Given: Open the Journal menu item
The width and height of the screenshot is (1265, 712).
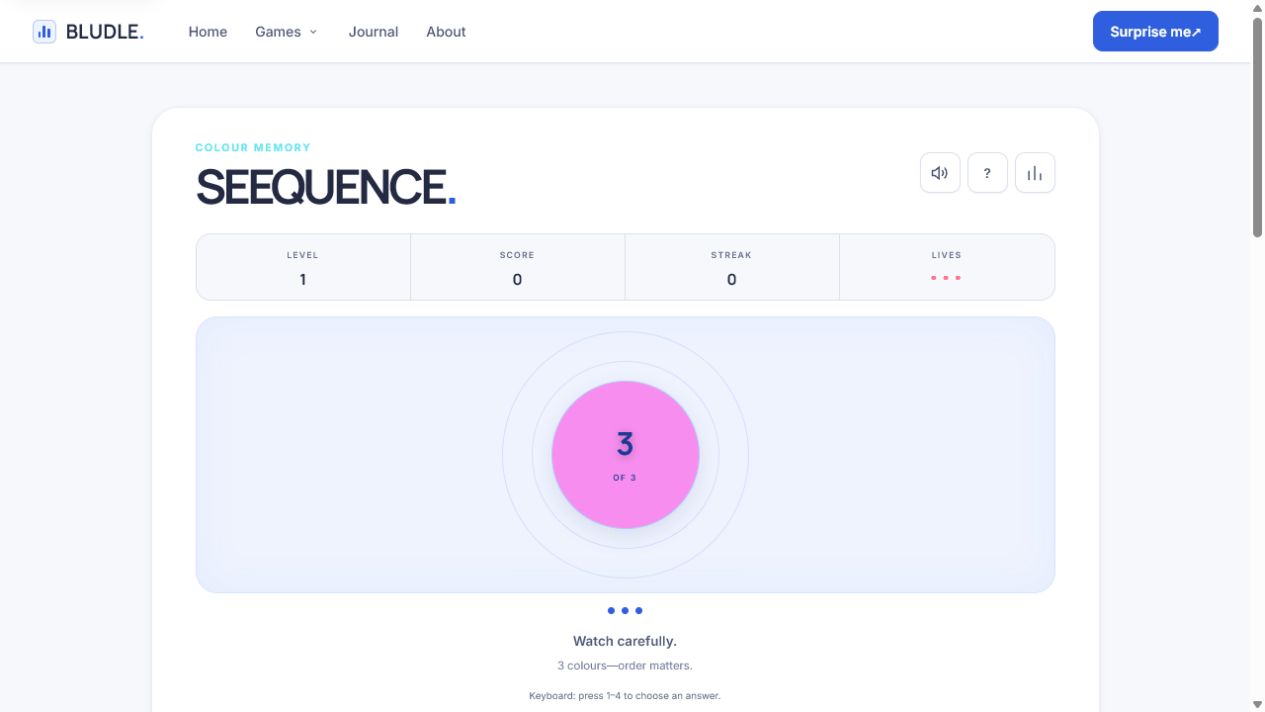Looking at the screenshot, I should pos(373,32).
